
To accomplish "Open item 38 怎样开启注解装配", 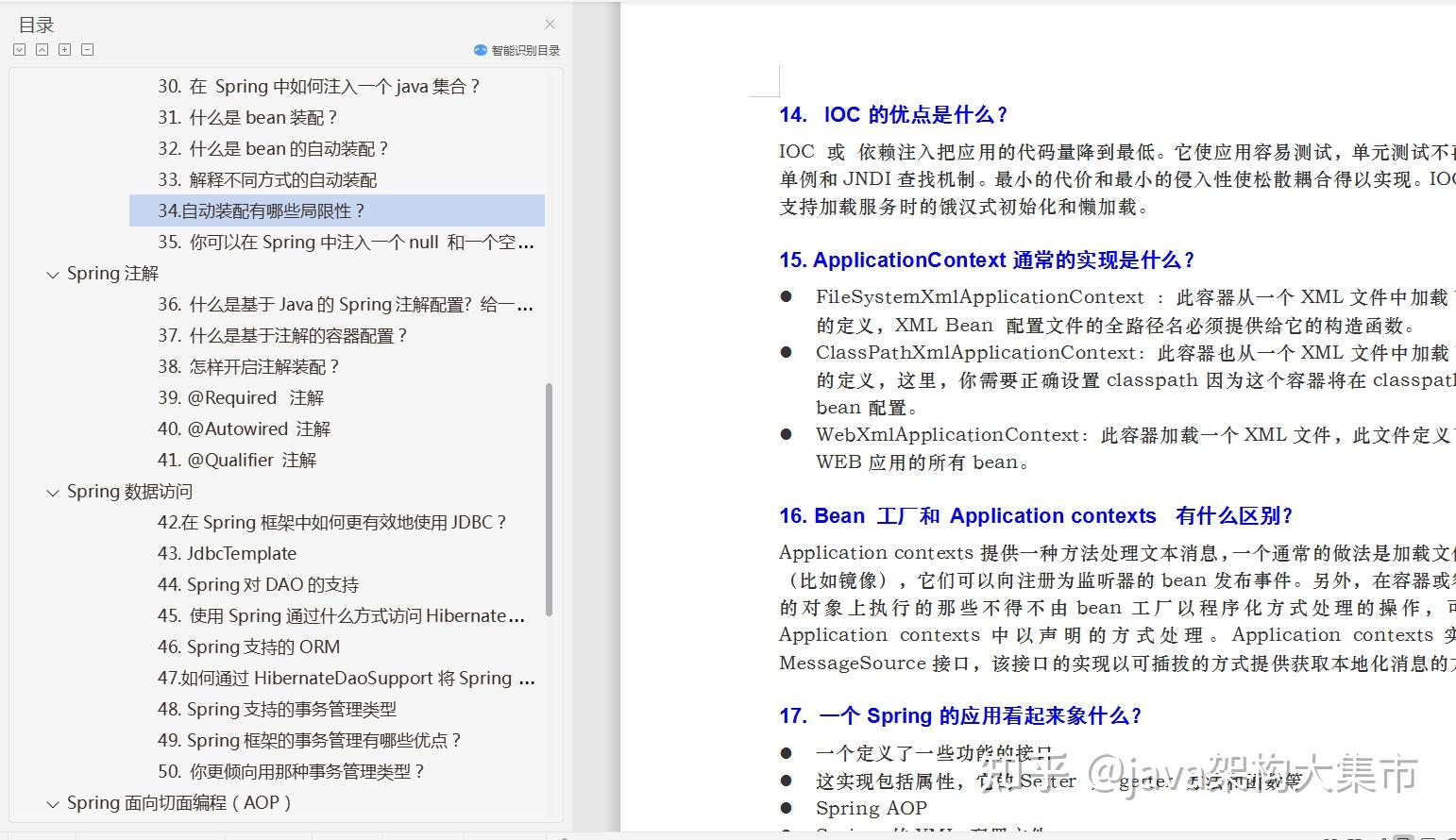I will (x=248, y=367).
